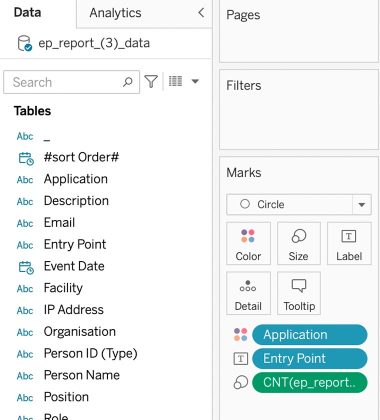Click the ep_report data source icon
Viewport: 380px width, 420px height.
(25, 43)
